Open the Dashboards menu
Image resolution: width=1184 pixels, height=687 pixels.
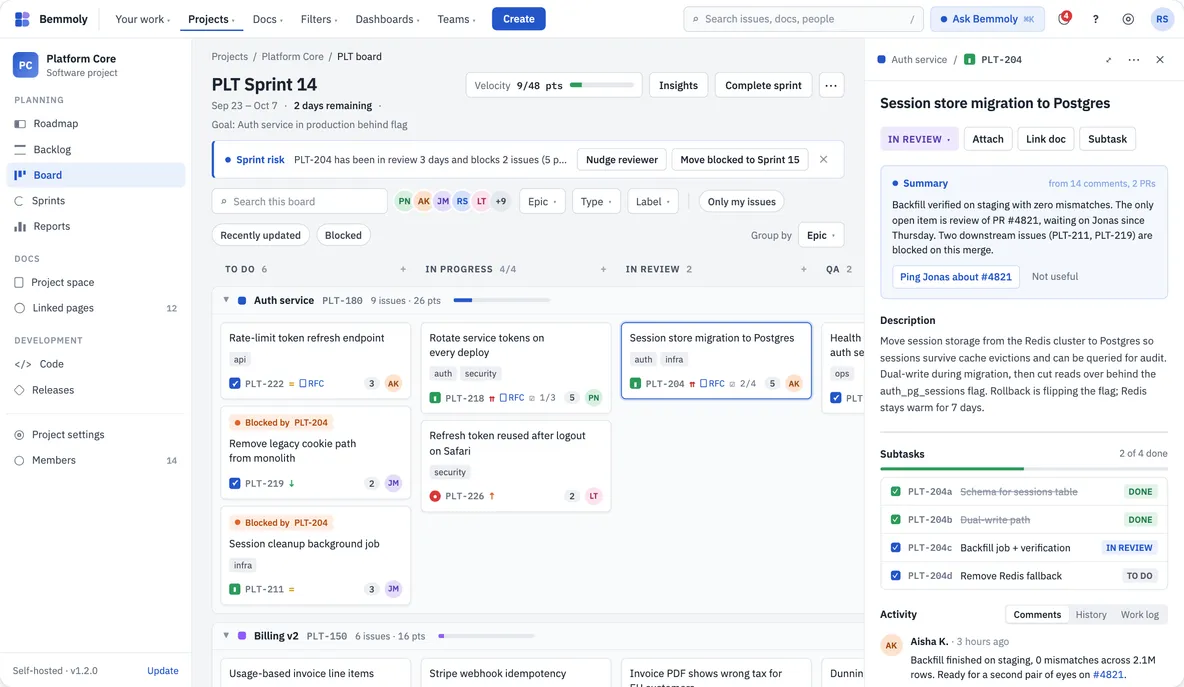(387, 19)
